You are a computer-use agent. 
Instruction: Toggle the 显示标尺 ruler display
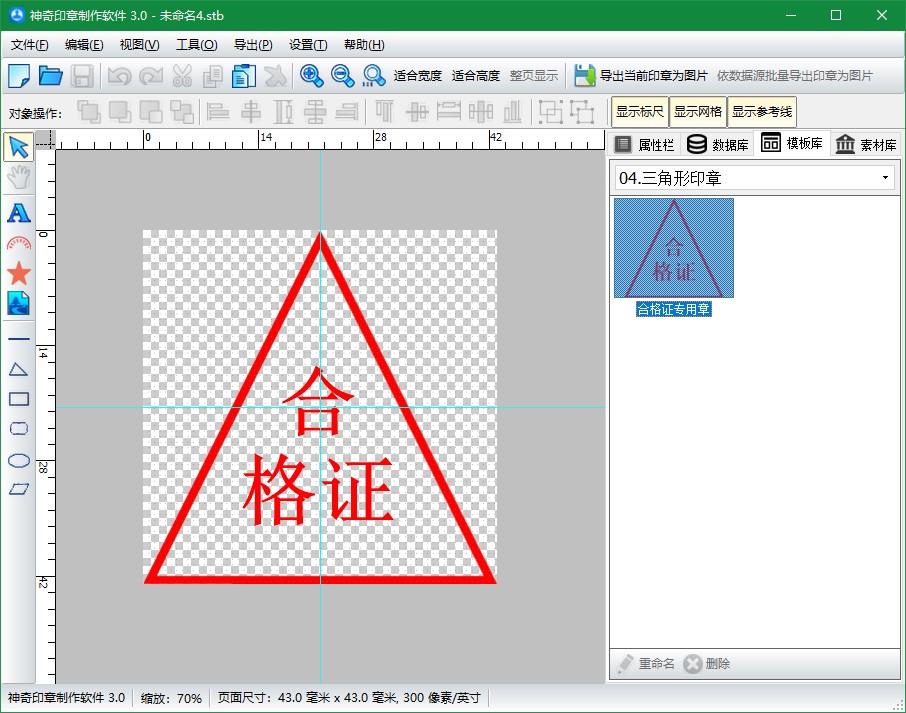coord(639,112)
